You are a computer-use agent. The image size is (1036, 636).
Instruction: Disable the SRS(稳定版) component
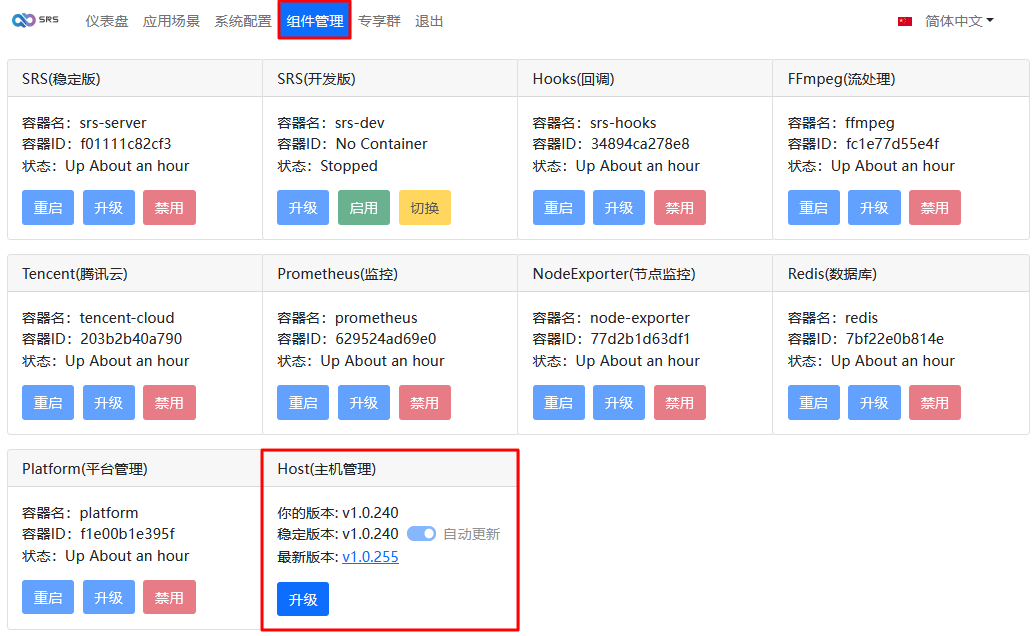[169, 207]
